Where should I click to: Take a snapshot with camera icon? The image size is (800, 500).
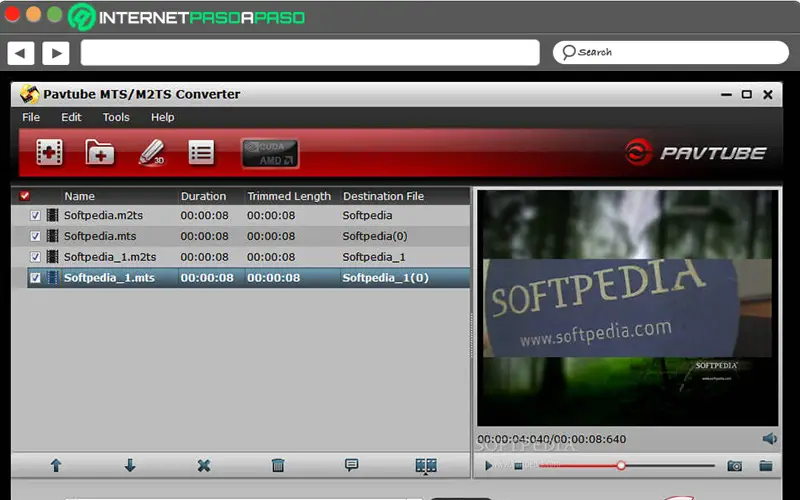735,465
